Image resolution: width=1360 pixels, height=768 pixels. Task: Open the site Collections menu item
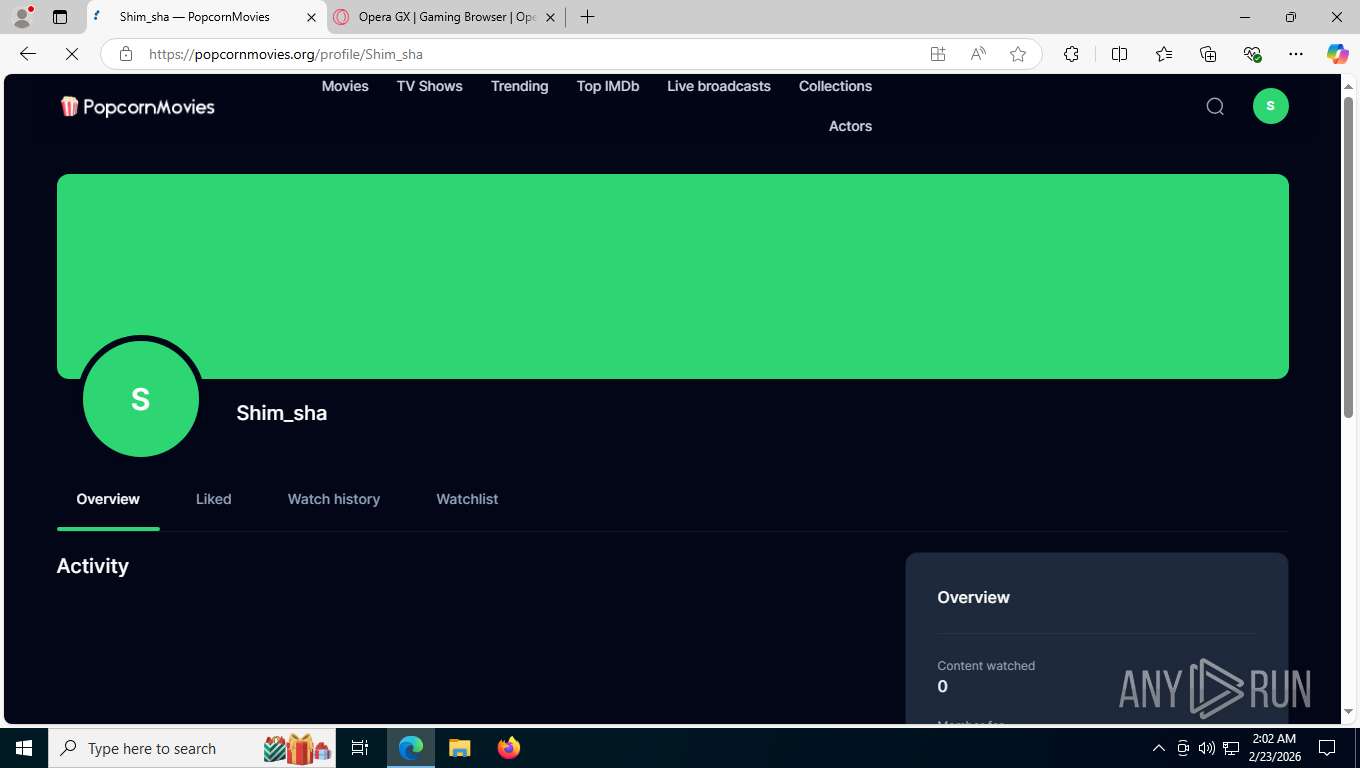tap(836, 86)
